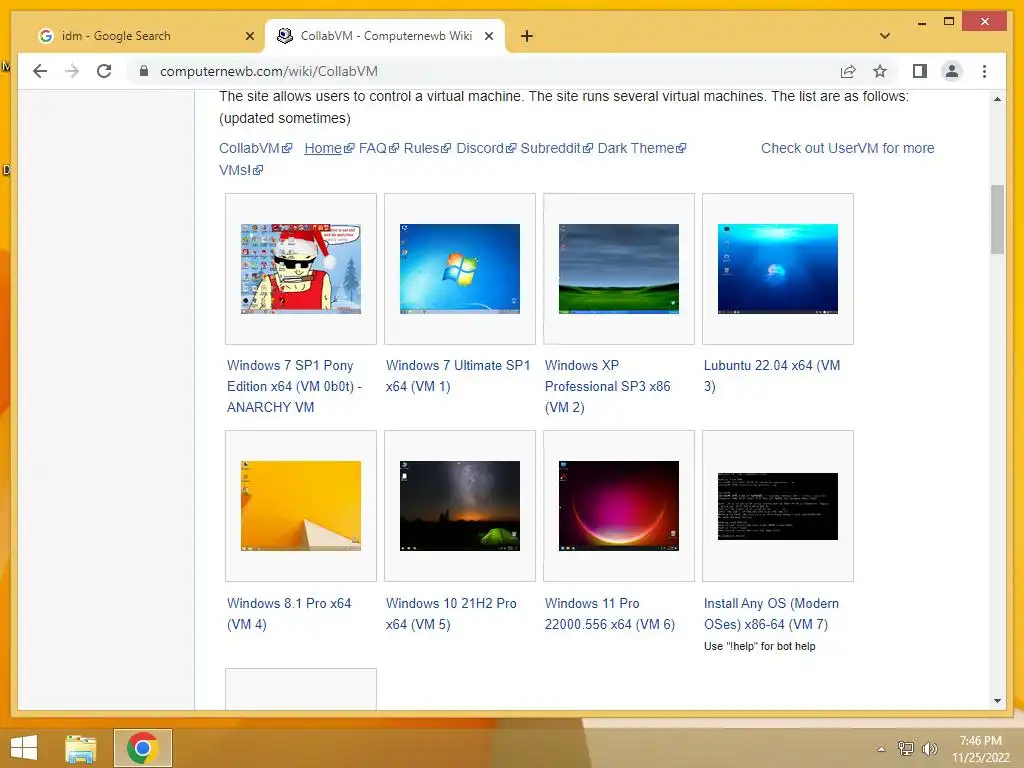Click the page scrollbar thumb
The width and height of the screenshot is (1024, 768).
997,219
